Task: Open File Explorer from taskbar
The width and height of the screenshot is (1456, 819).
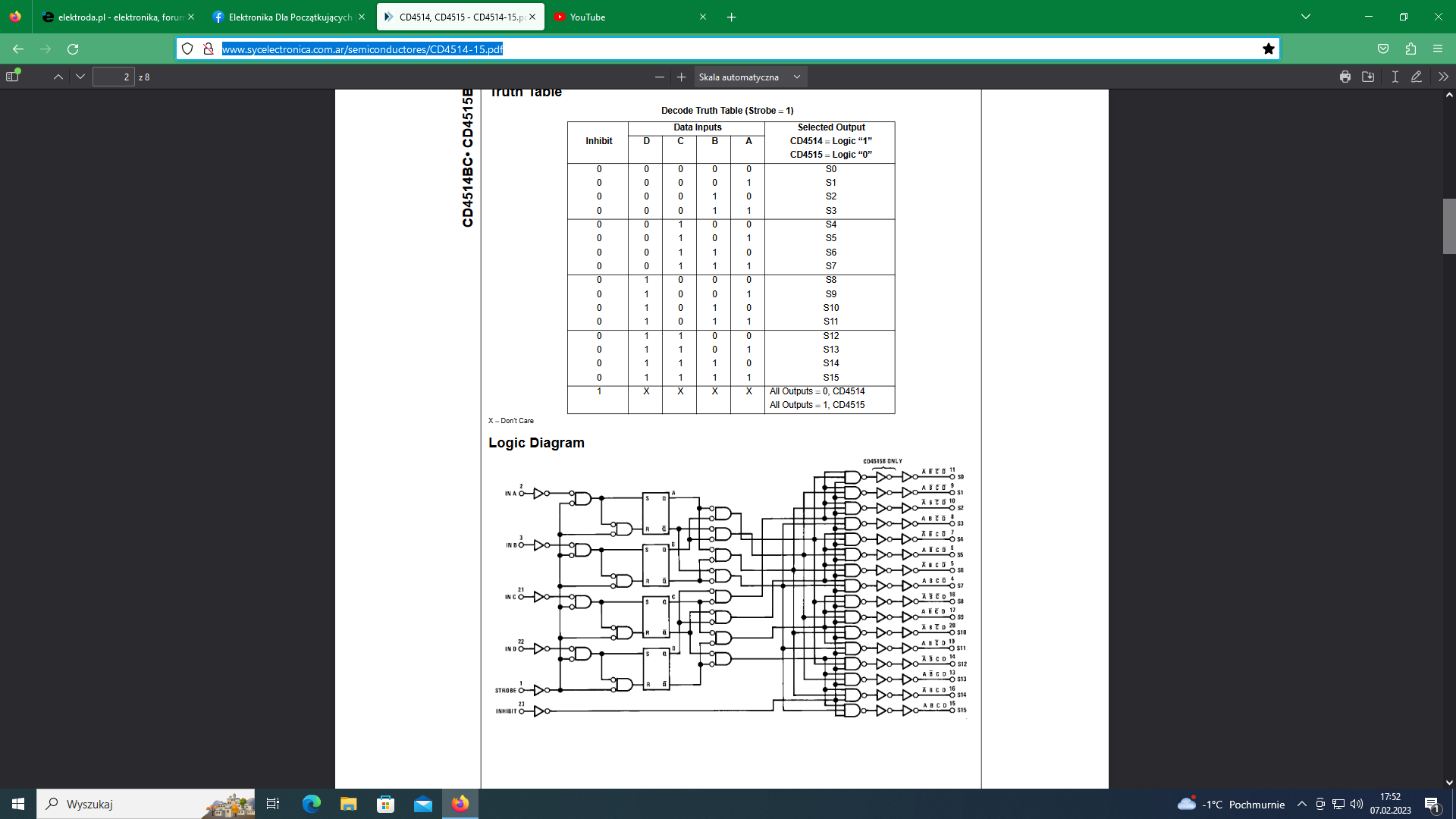Action: pos(348,804)
